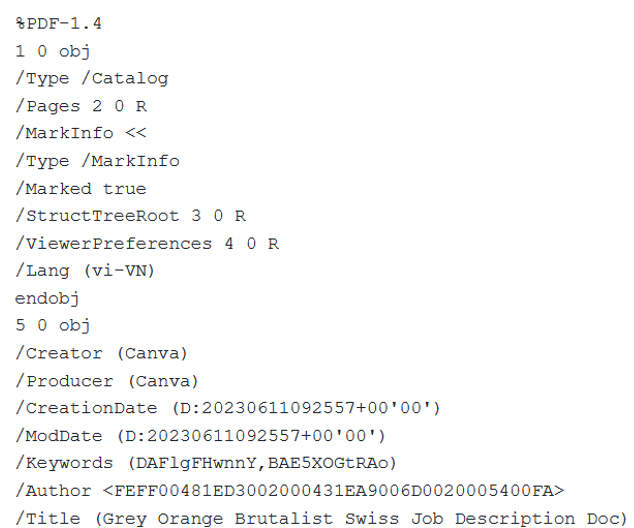Click the /Keywords value text

click(x=262, y=463)
